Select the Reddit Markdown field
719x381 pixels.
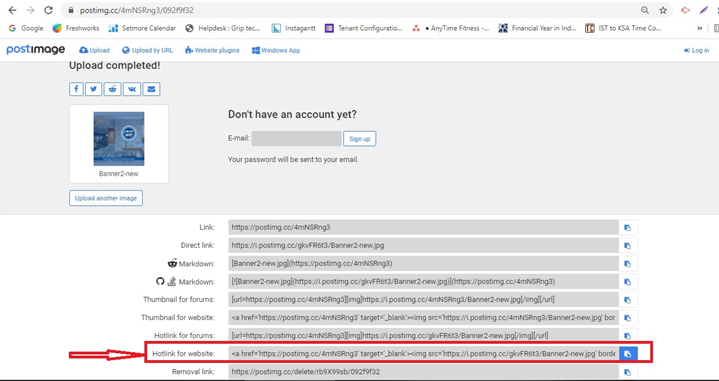coord(424,263)
